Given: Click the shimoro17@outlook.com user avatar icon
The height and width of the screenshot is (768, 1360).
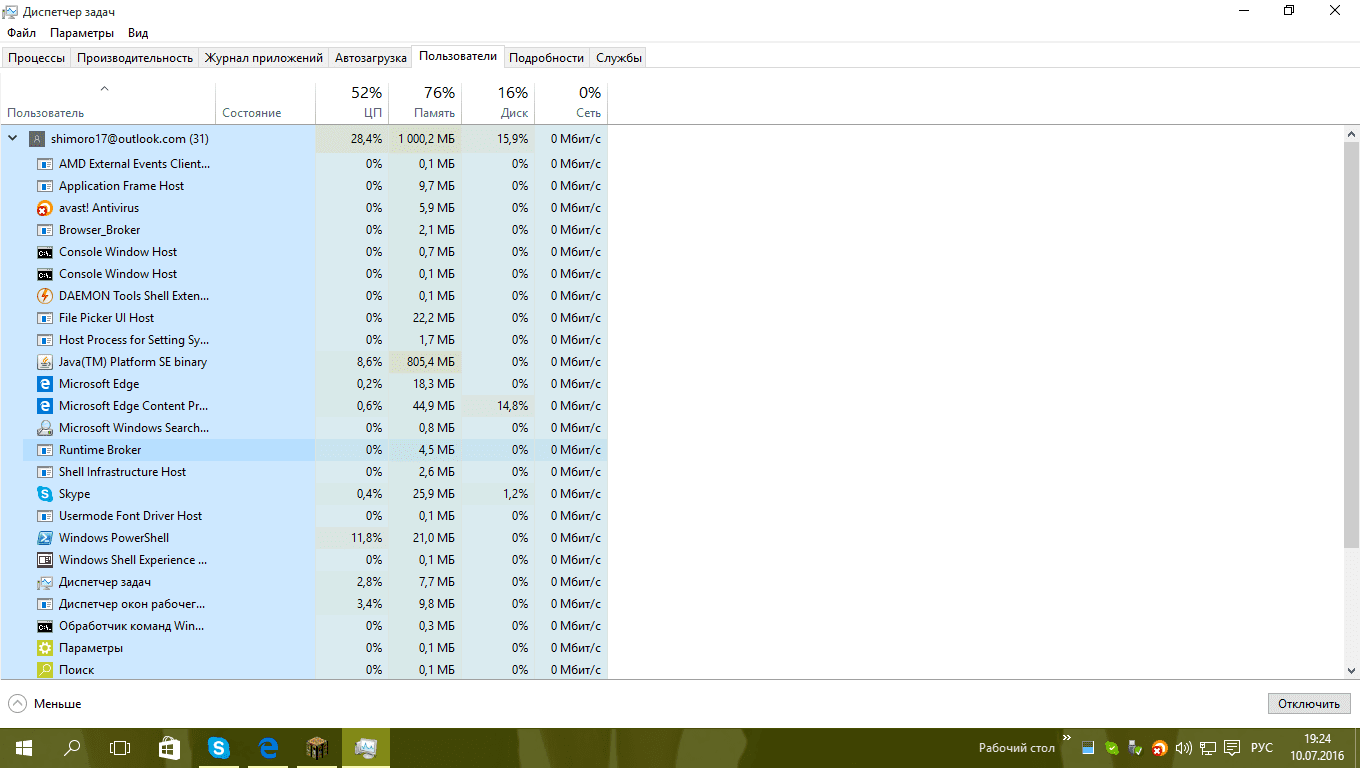Looking at the screenshot, I should (x=37, y=139).
